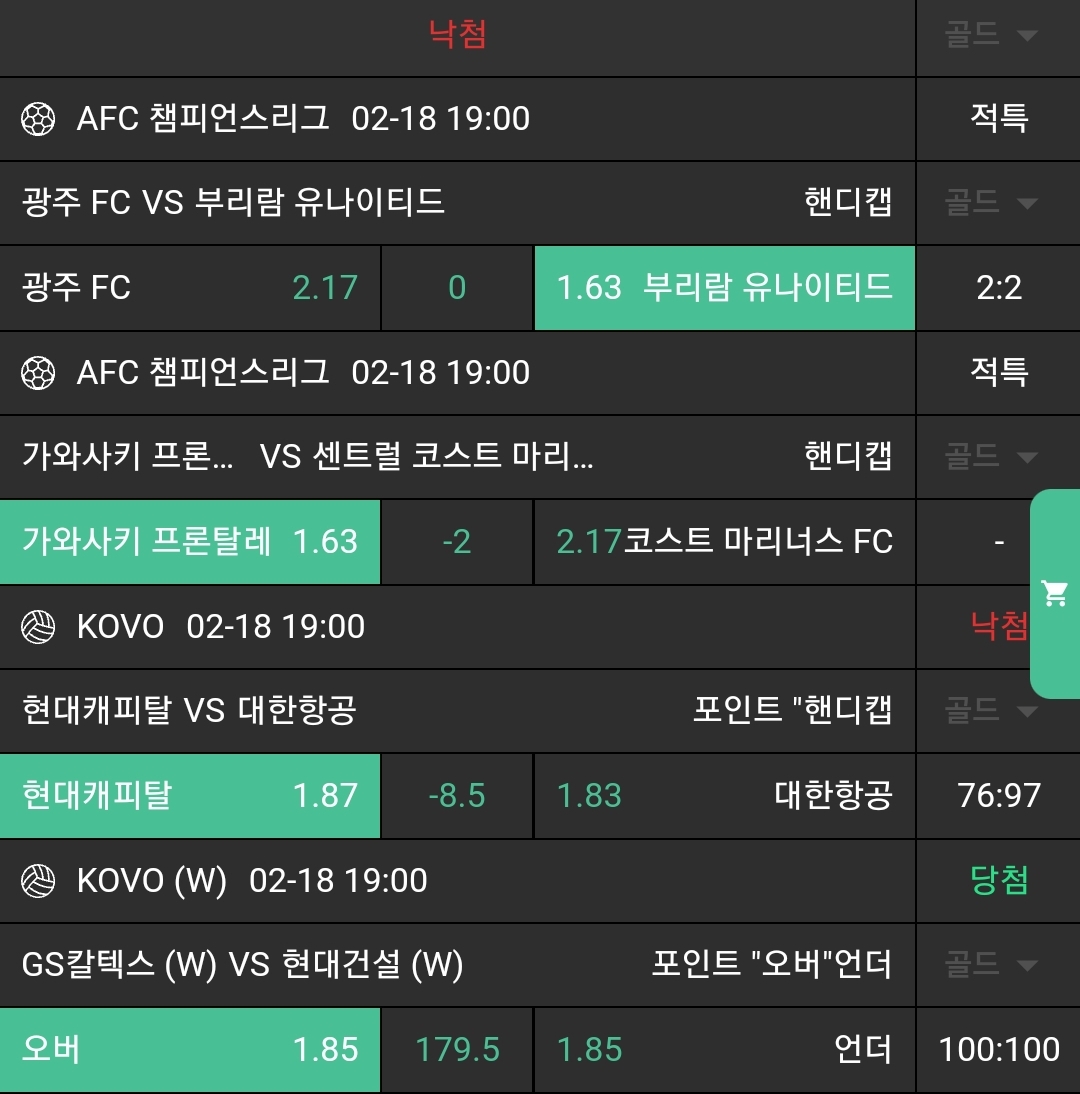The height and width of the screenshot is (1094, 1080).
Task: Click the 179.5 point line value
Action: pos(457,1050)
